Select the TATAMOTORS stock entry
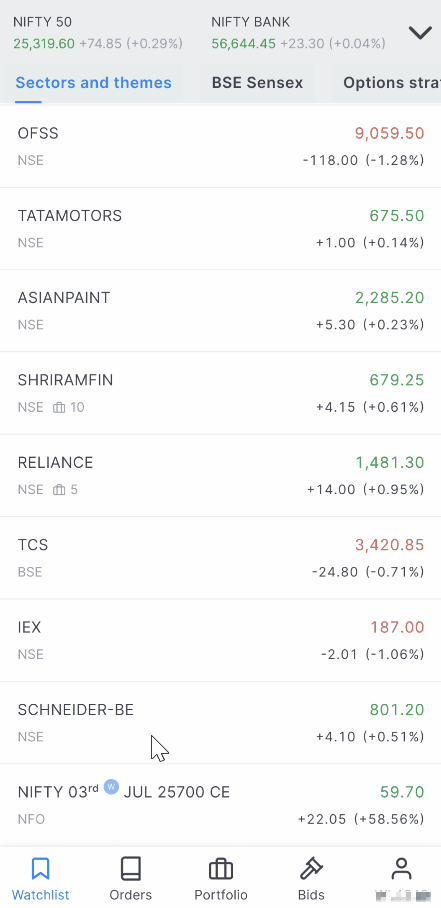441x908 pixels. coord(220,228)
